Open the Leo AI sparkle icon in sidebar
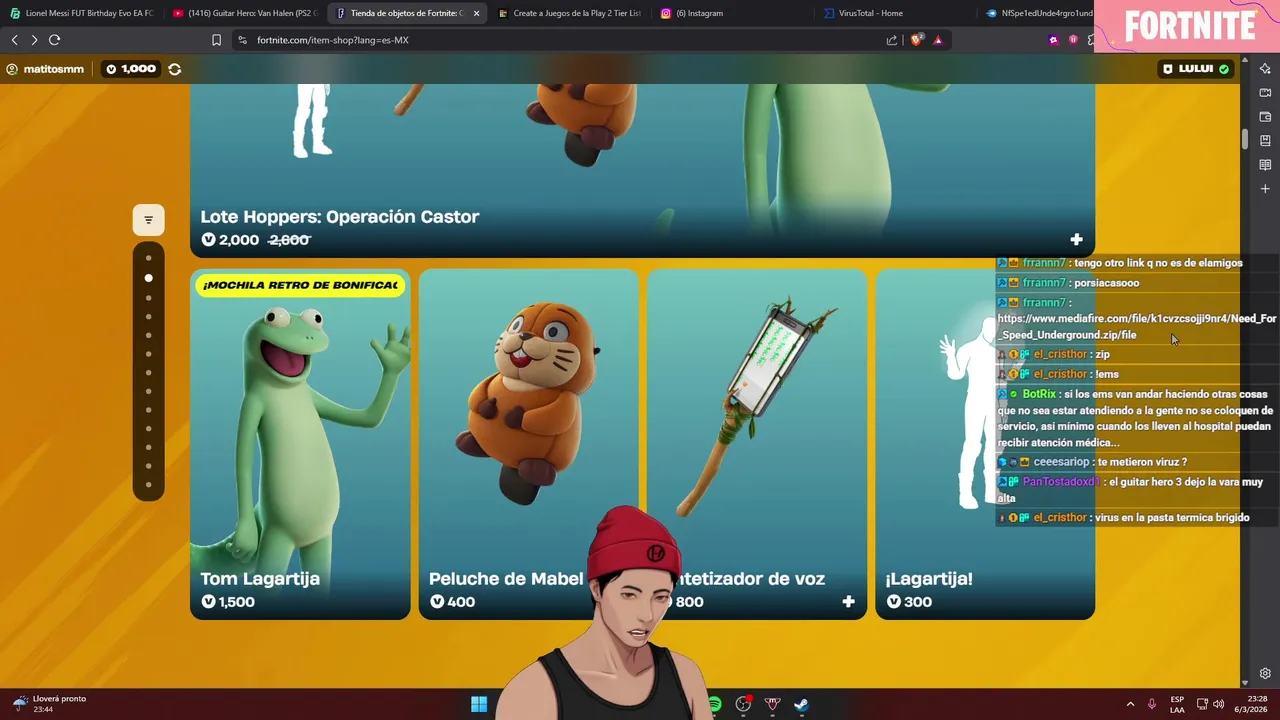 pyautogui.click(x=1265, y=69)
